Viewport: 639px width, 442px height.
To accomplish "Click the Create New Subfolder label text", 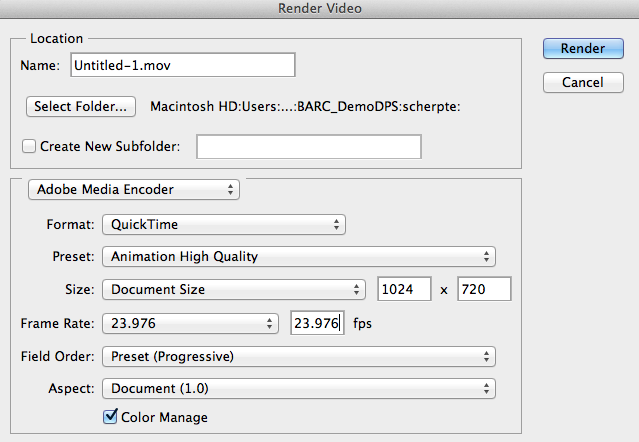I will (x=110, y=147).
